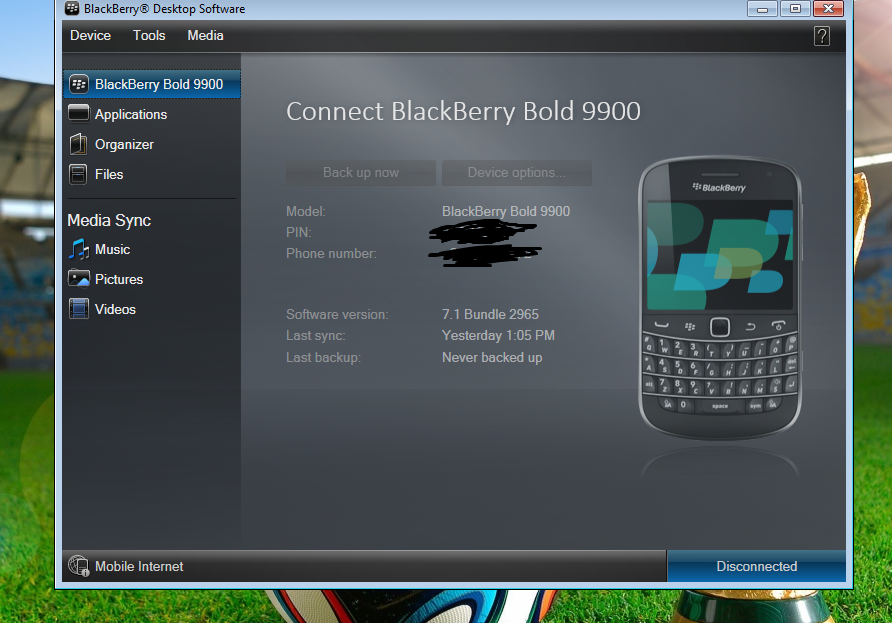Click the BlackBerry logo icon in sidebar
This screenshot has width=892, height=623.
(78, 84)
